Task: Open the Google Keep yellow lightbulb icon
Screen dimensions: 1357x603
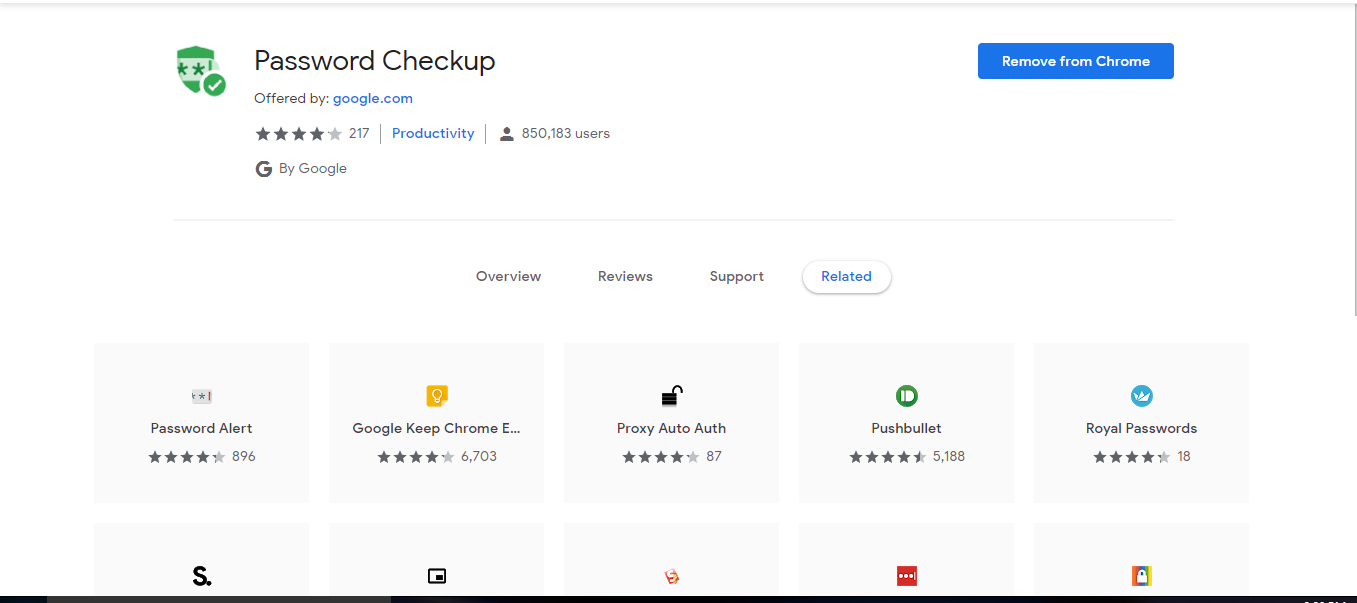Action: tap(437, 396)
